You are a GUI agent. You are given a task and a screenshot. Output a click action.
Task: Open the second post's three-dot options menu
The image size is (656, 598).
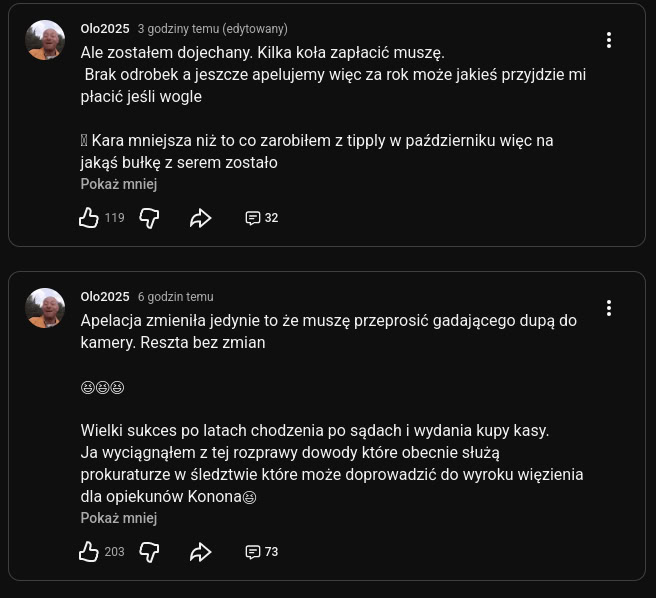click(608, 308)
